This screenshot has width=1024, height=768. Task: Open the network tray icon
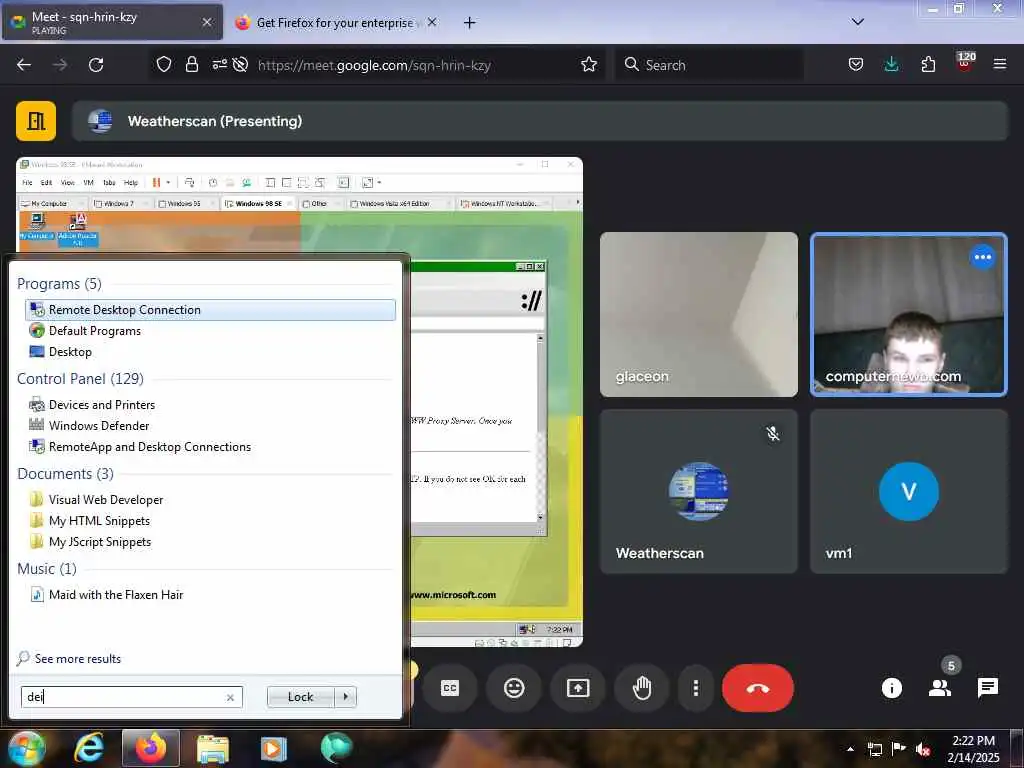click(x=874, y=749)
